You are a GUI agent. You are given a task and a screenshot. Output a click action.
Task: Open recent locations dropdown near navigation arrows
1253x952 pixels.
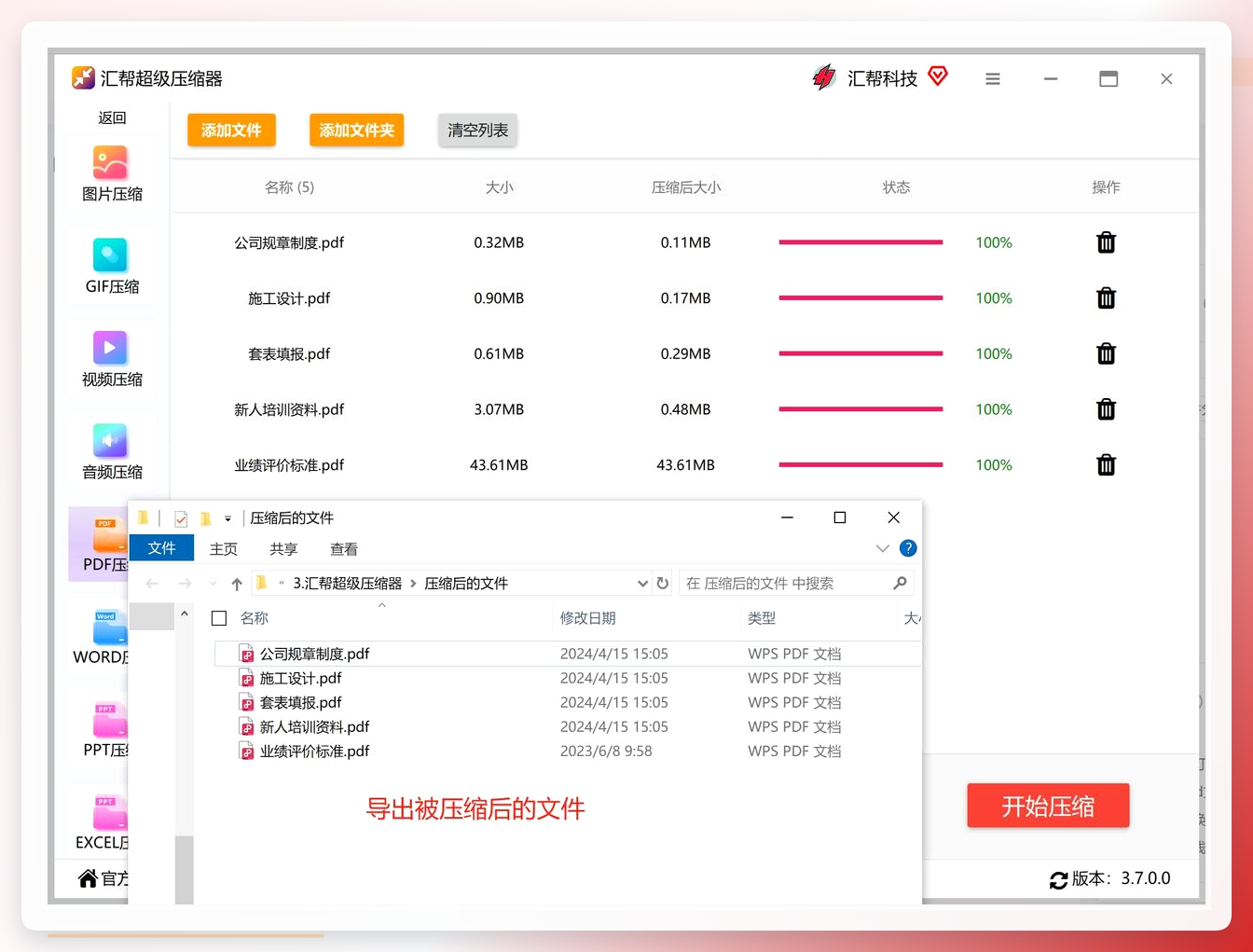[213, 584]
